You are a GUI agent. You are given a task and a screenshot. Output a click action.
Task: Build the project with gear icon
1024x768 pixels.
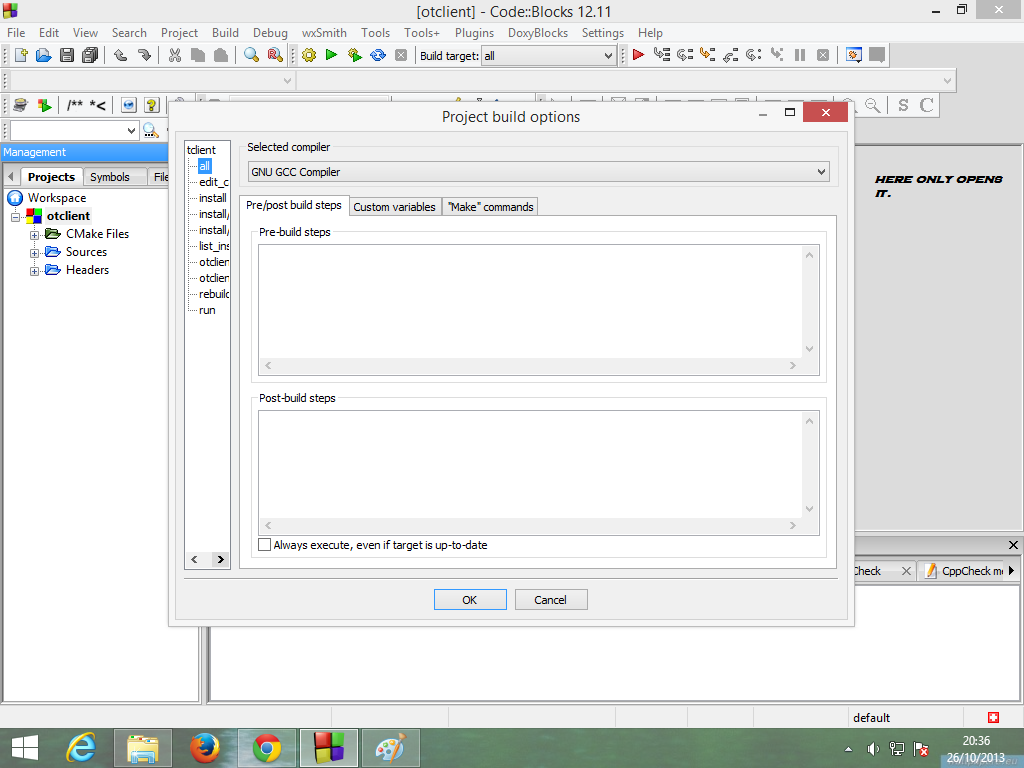[309, 56]
